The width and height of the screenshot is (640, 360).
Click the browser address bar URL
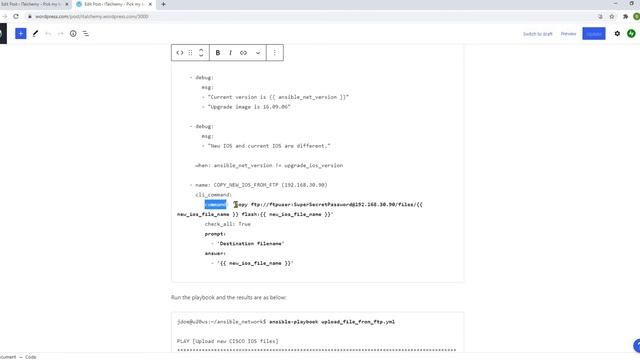click(x=91, y=16)
